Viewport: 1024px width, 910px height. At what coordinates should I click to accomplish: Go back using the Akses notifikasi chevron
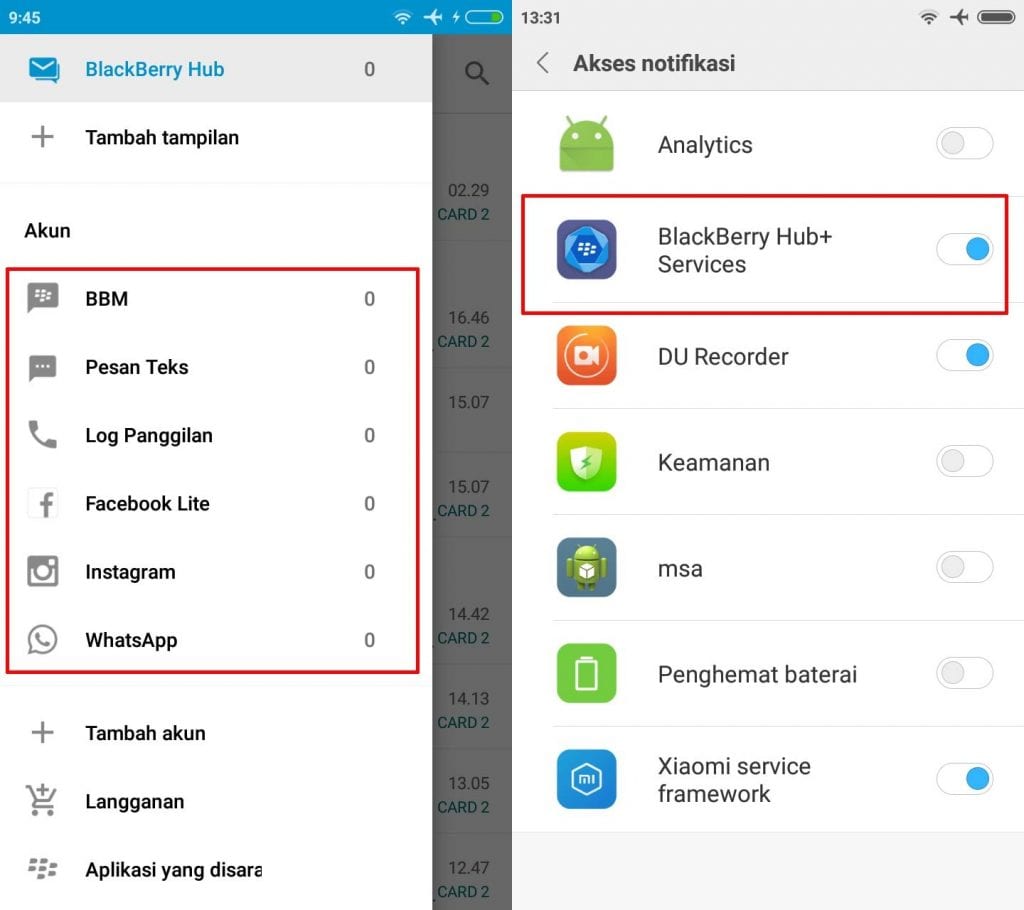[x=542, y=63]
